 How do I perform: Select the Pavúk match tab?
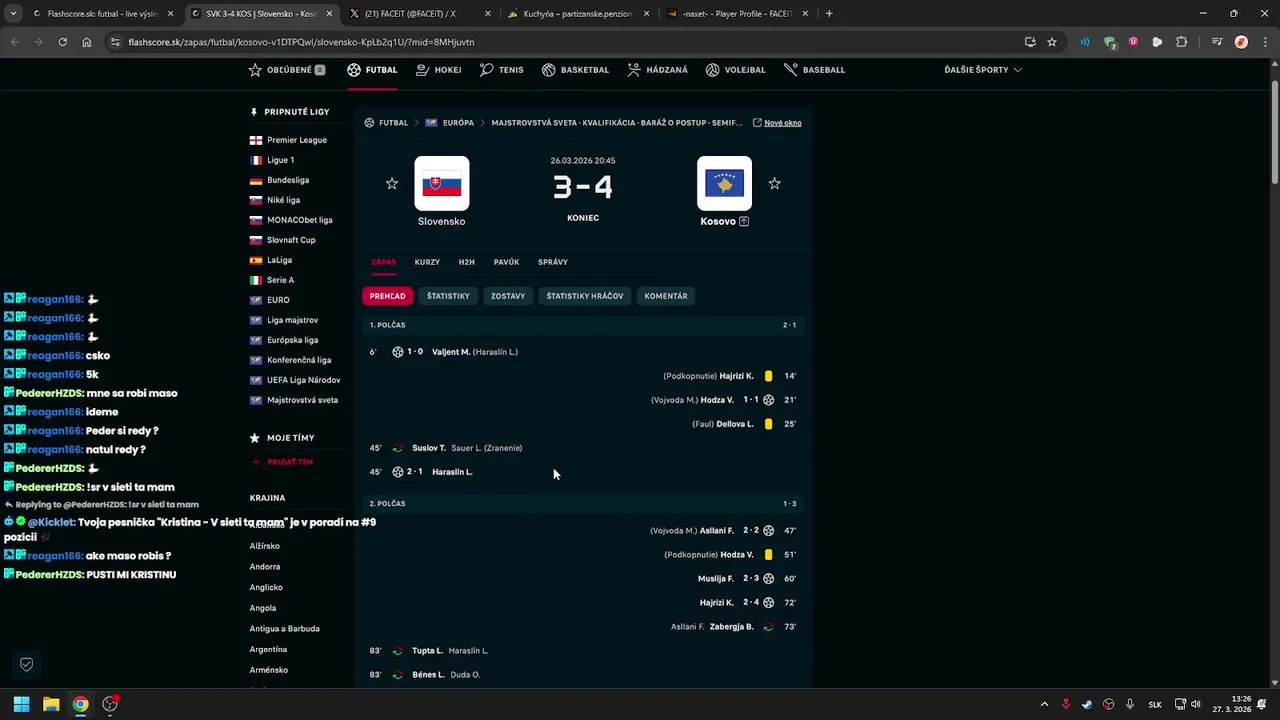tap(506, 262)
